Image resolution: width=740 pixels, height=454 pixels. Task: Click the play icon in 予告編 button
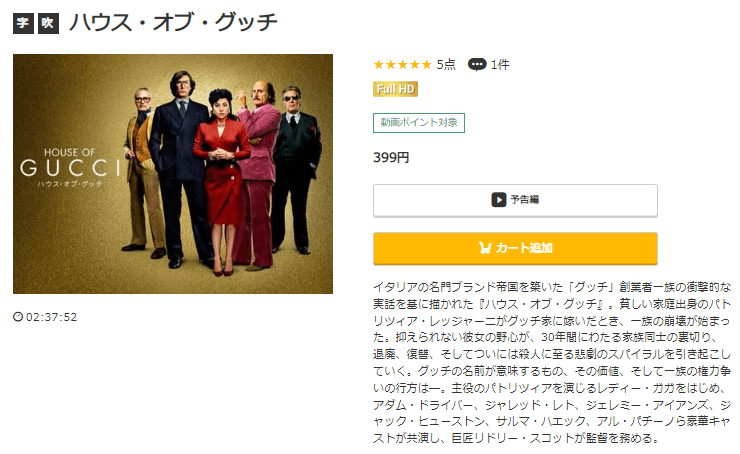coord(498,200)
